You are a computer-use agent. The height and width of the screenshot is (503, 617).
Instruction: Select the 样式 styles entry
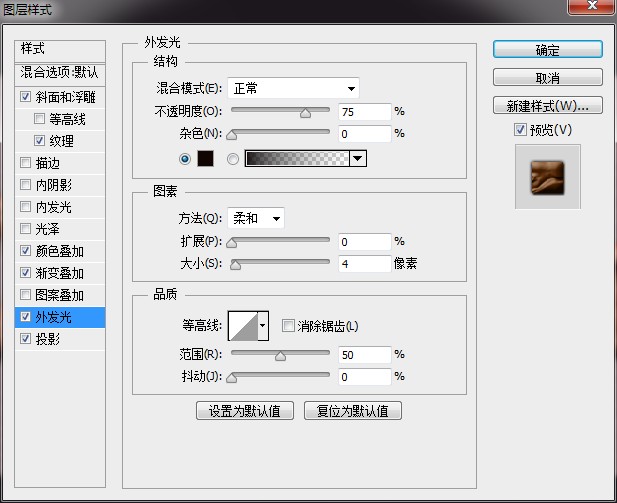[x=60, y=50]
